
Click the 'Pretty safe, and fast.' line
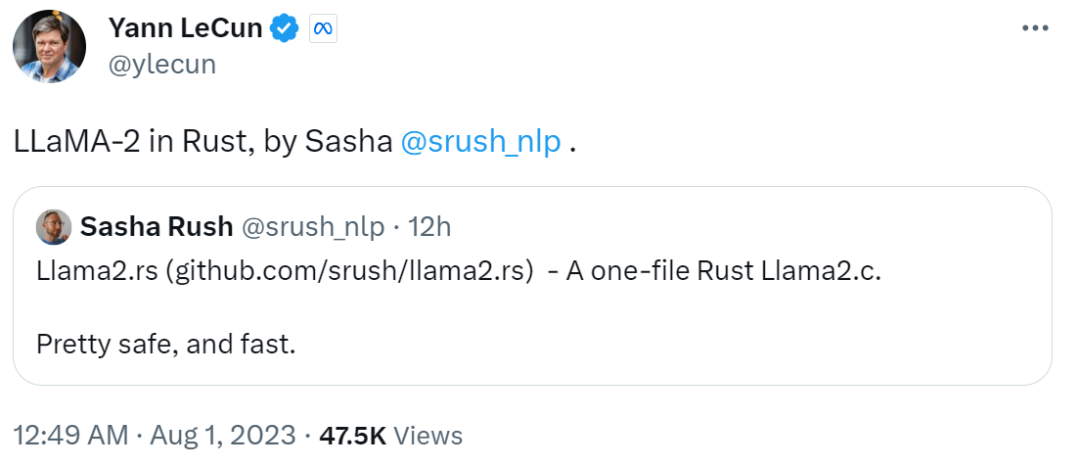166,344
